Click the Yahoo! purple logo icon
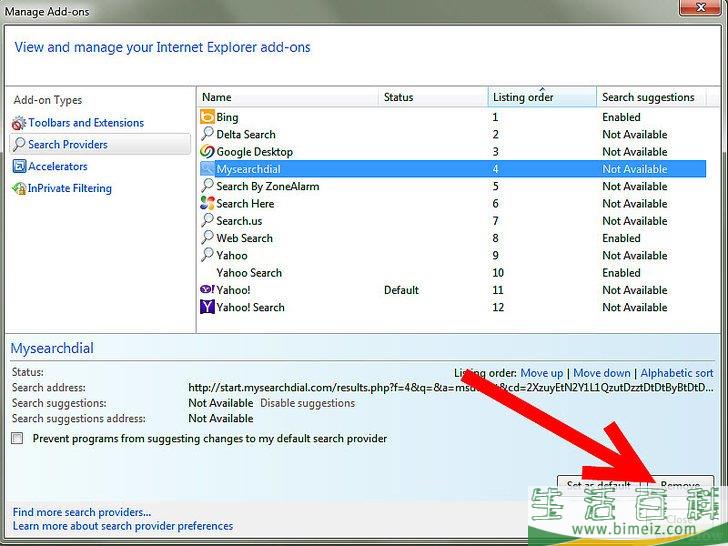728x546 pixels. coord(207,289)
